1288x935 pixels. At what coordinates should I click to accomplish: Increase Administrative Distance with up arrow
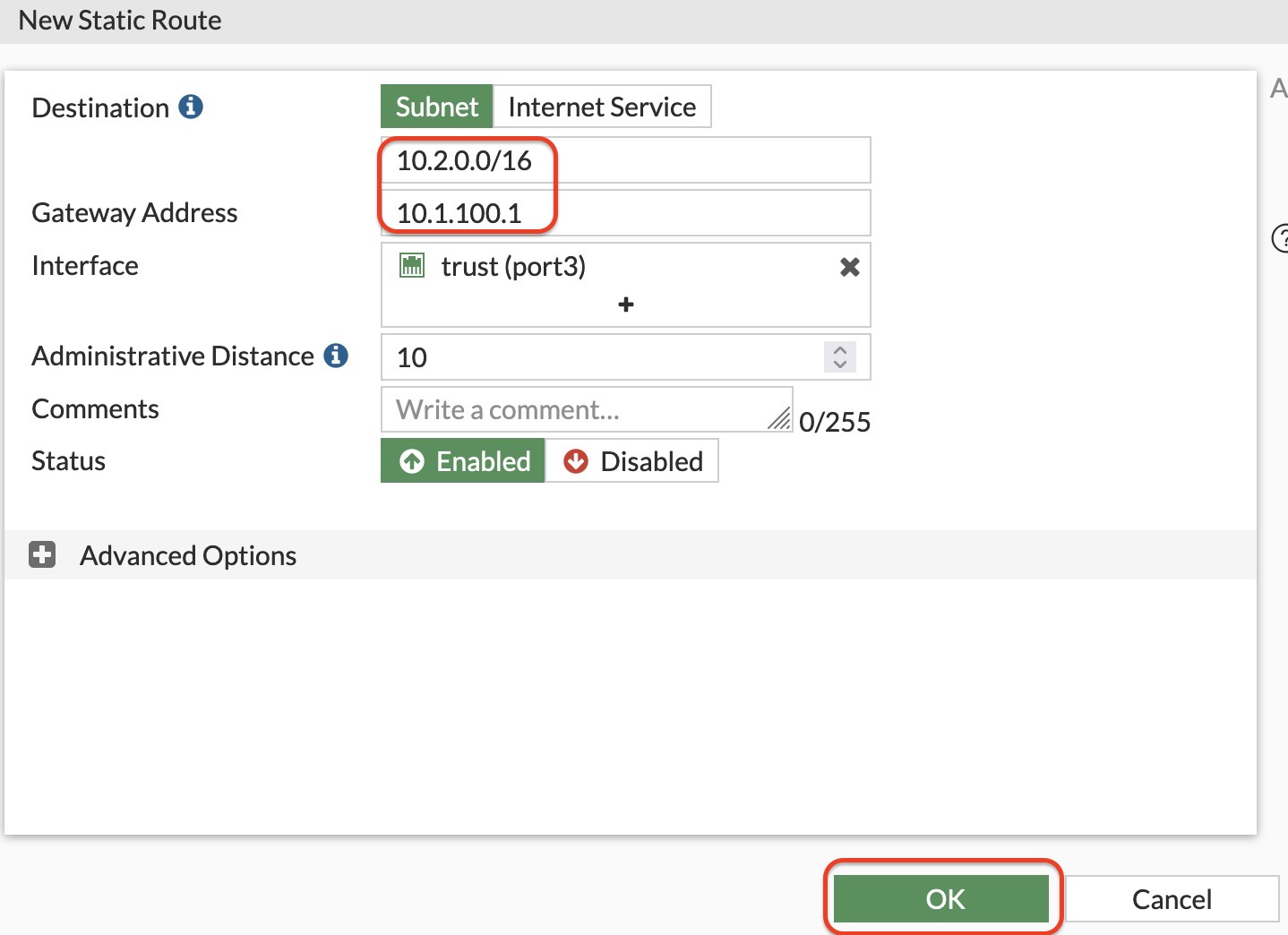(840, 349)
